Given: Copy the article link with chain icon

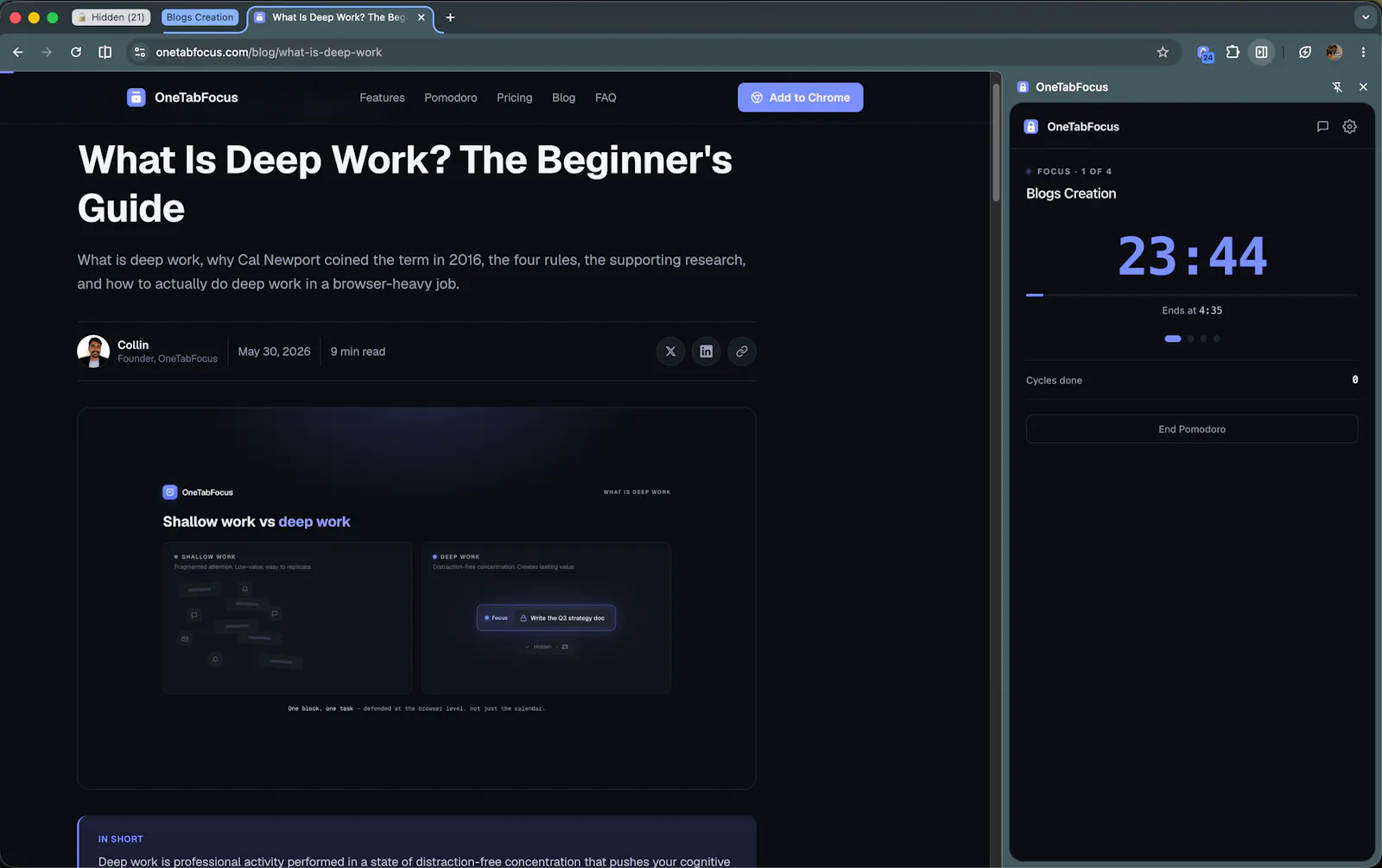Looking at the screenshot, I should click(x=742, y=352).
